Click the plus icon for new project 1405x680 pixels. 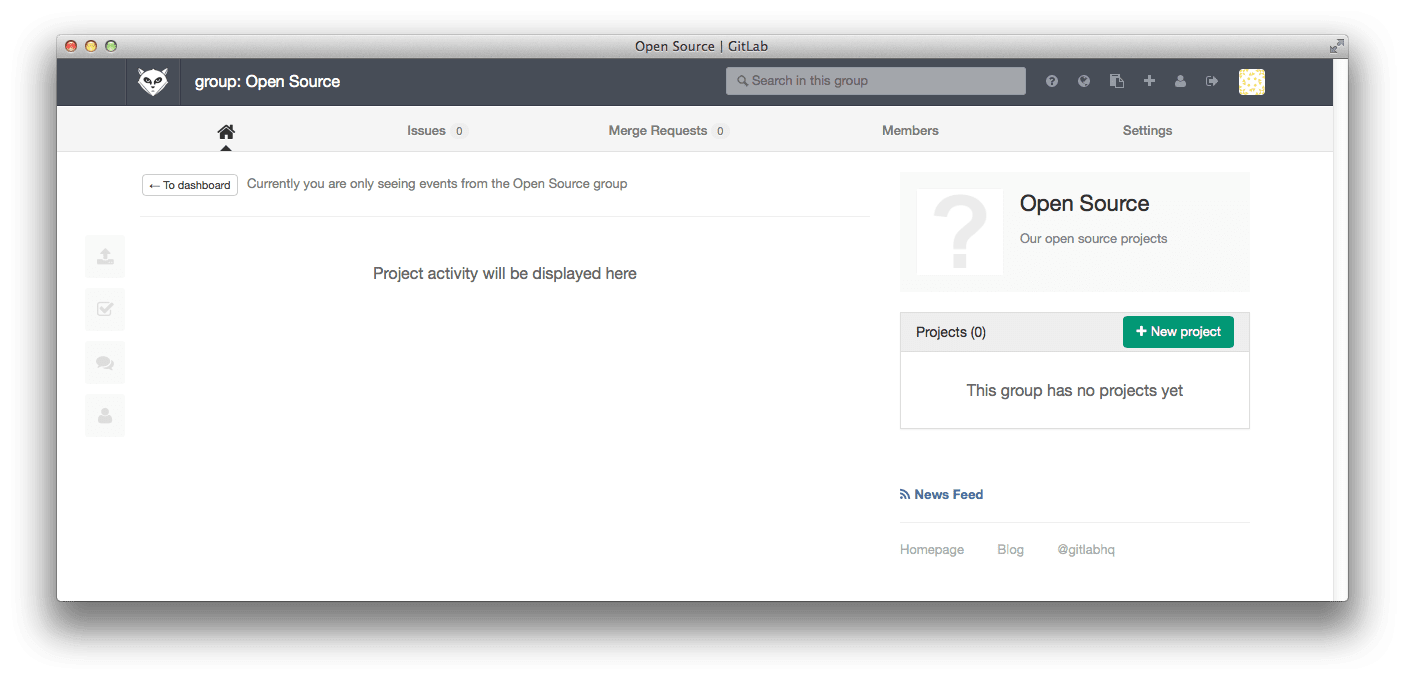[1149, 81]
